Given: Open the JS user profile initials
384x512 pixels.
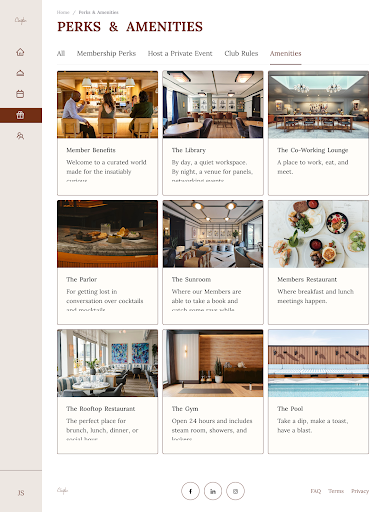Looking at the screenshot, I should [x=21, y=493].
